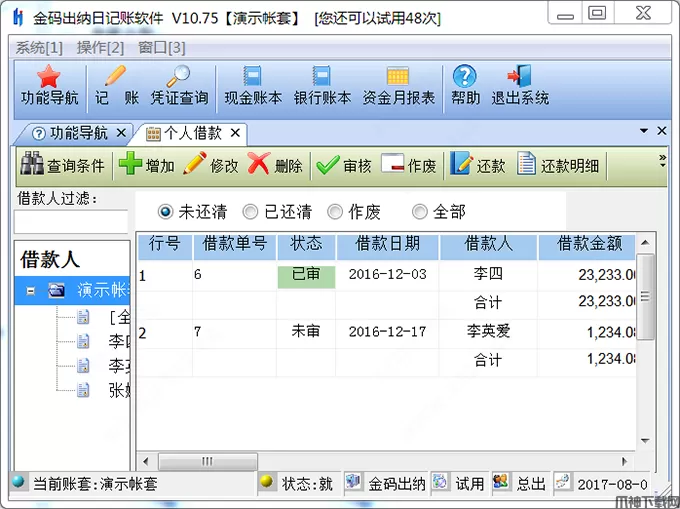Open the 窗口[3] menu
Screen dimensions: 680x509
(x=162, y=47)
